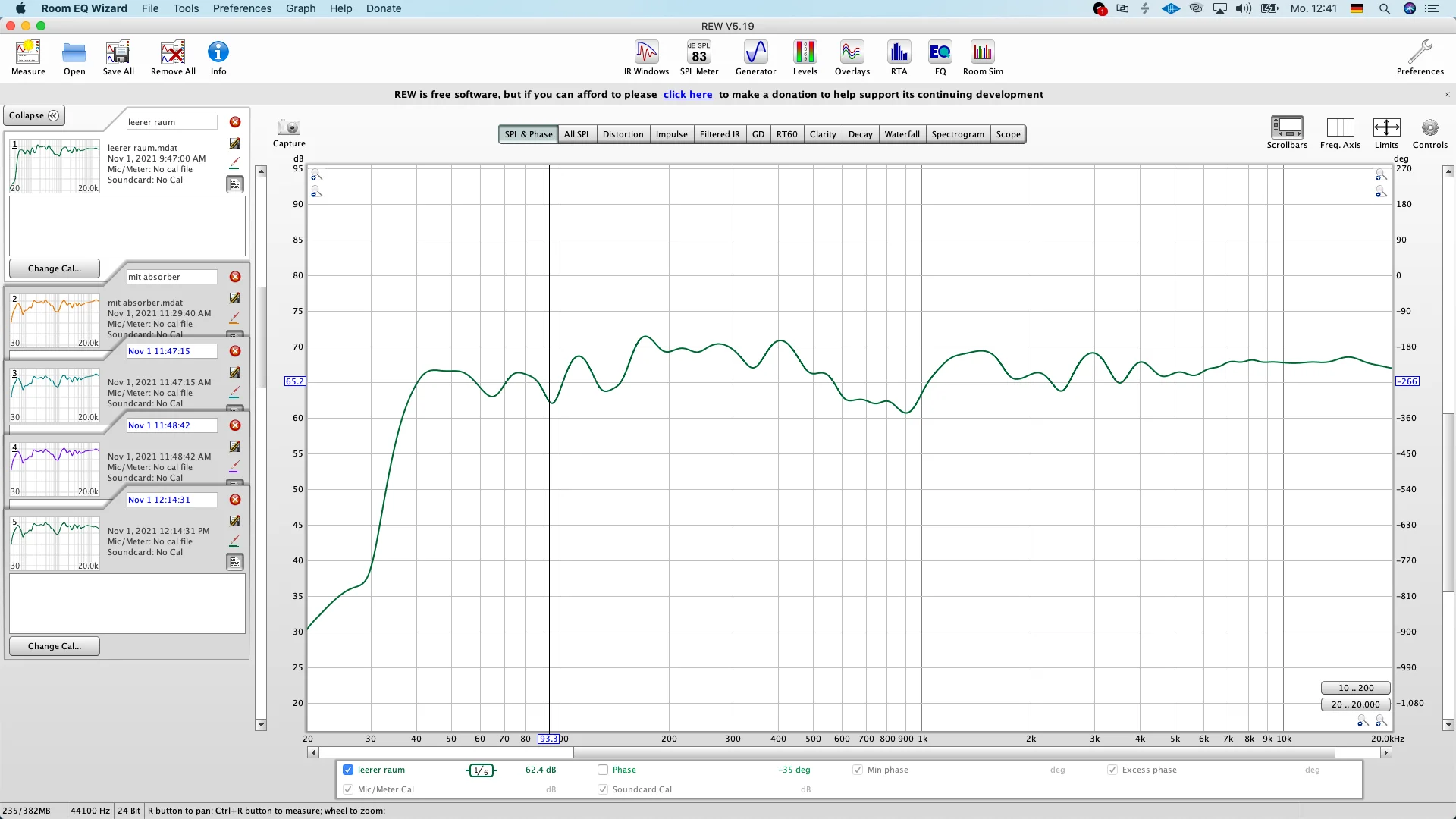Open the SPL Meter tool

coord(699,58)
